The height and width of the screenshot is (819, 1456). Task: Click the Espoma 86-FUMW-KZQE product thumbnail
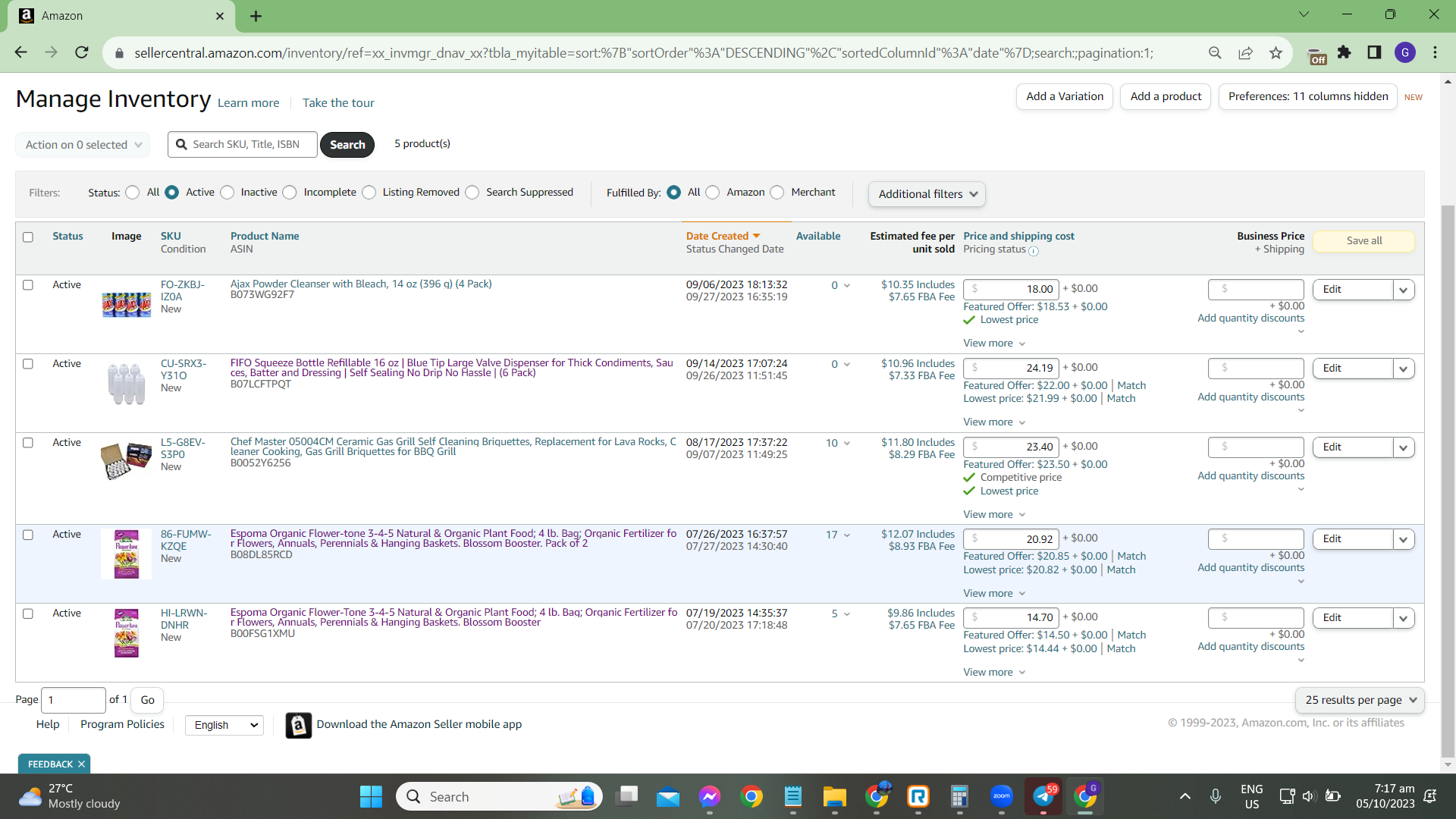126,554
